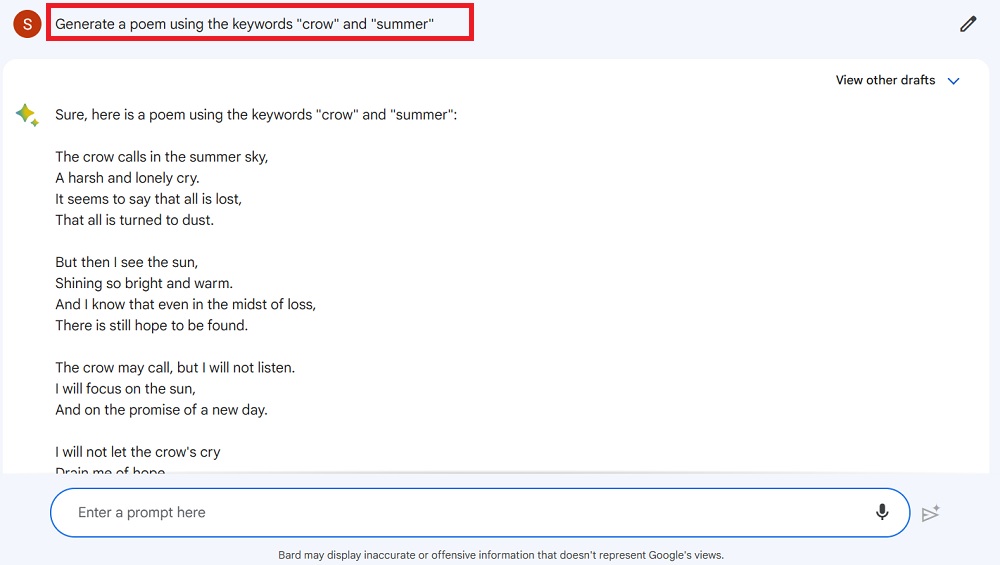The width and height of the screenshot is (1000, 565).
Task: Click "The crow may call, but I will not listen."
Action: coord(175,367)
